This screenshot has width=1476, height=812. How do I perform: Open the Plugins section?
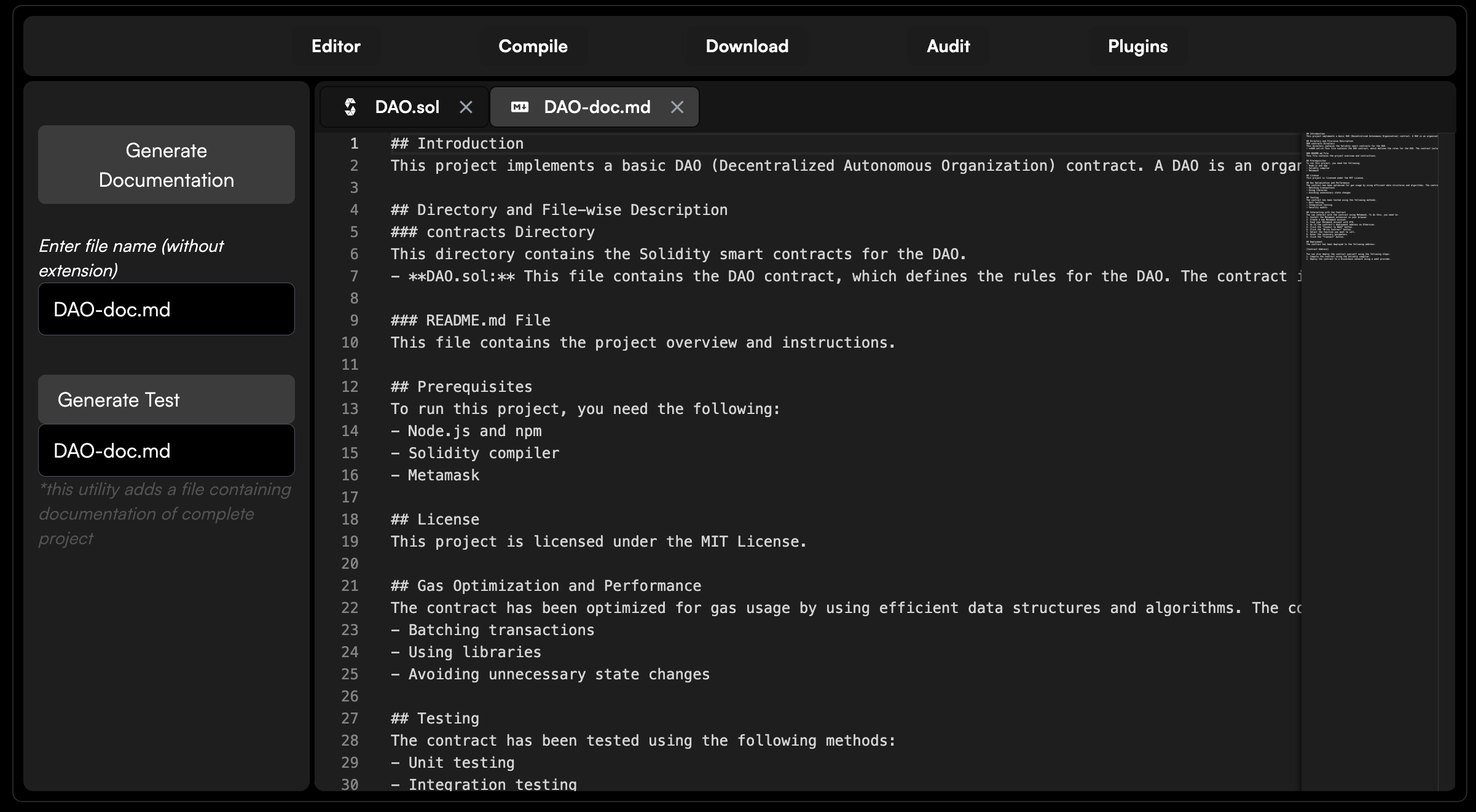[1137, 46]
